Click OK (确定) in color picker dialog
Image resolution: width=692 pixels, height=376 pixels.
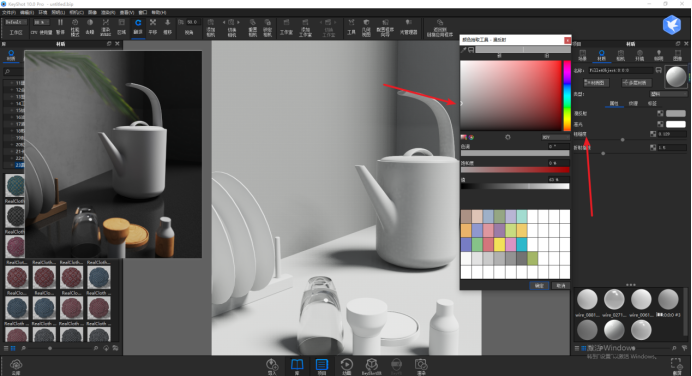coord(539,286)
